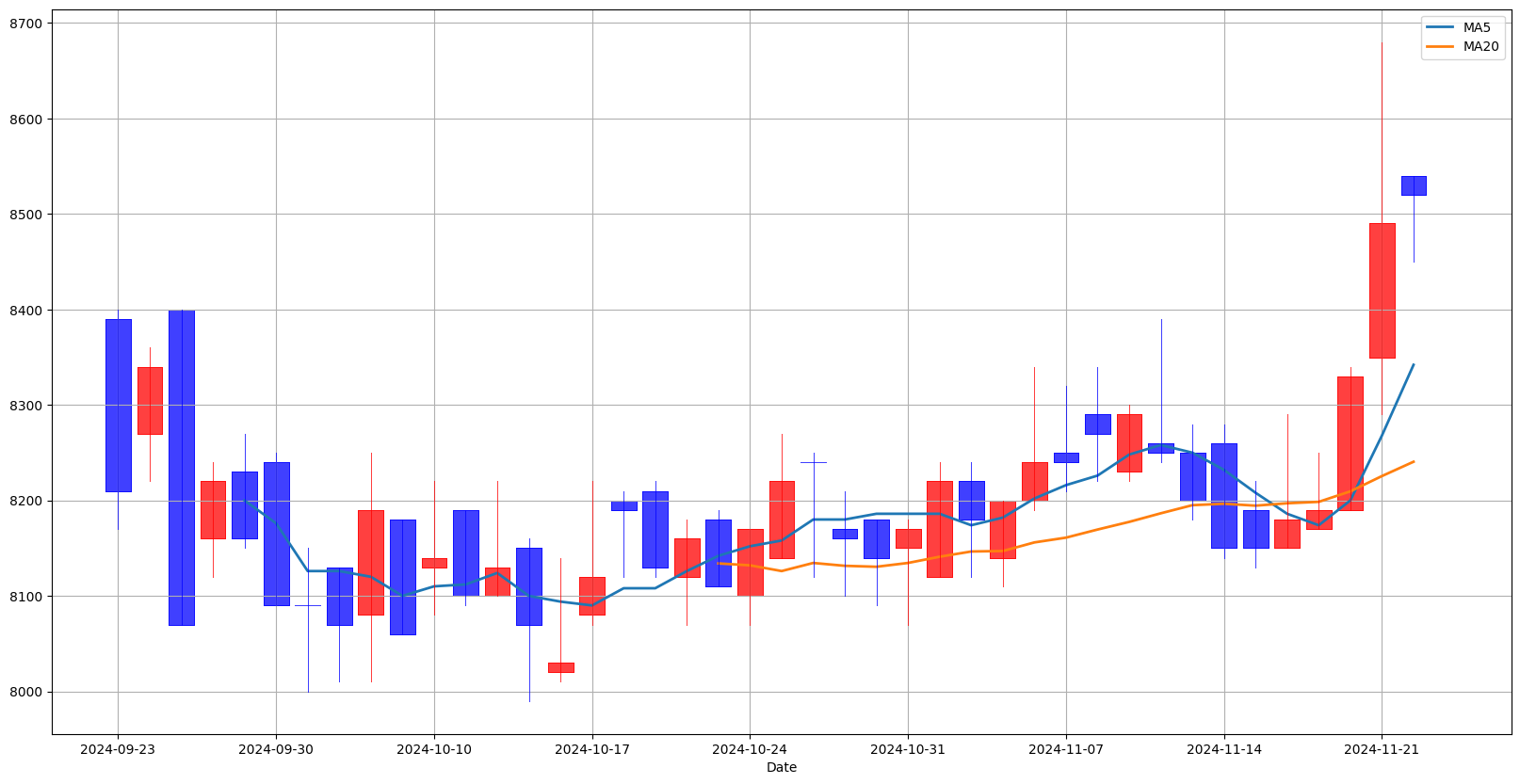The height and width of the screenshot is (784, 1520).
Task: Click the 2024-11-07 date tick label
Action: click(x=1066, y=749)
